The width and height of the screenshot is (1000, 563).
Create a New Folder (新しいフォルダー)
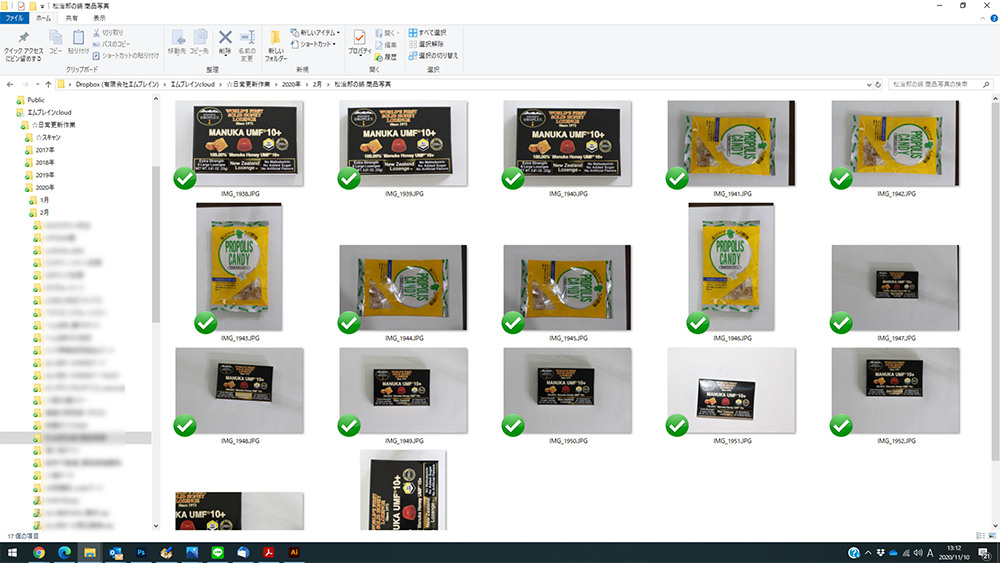pyautogui.click(x=276, y=46)
